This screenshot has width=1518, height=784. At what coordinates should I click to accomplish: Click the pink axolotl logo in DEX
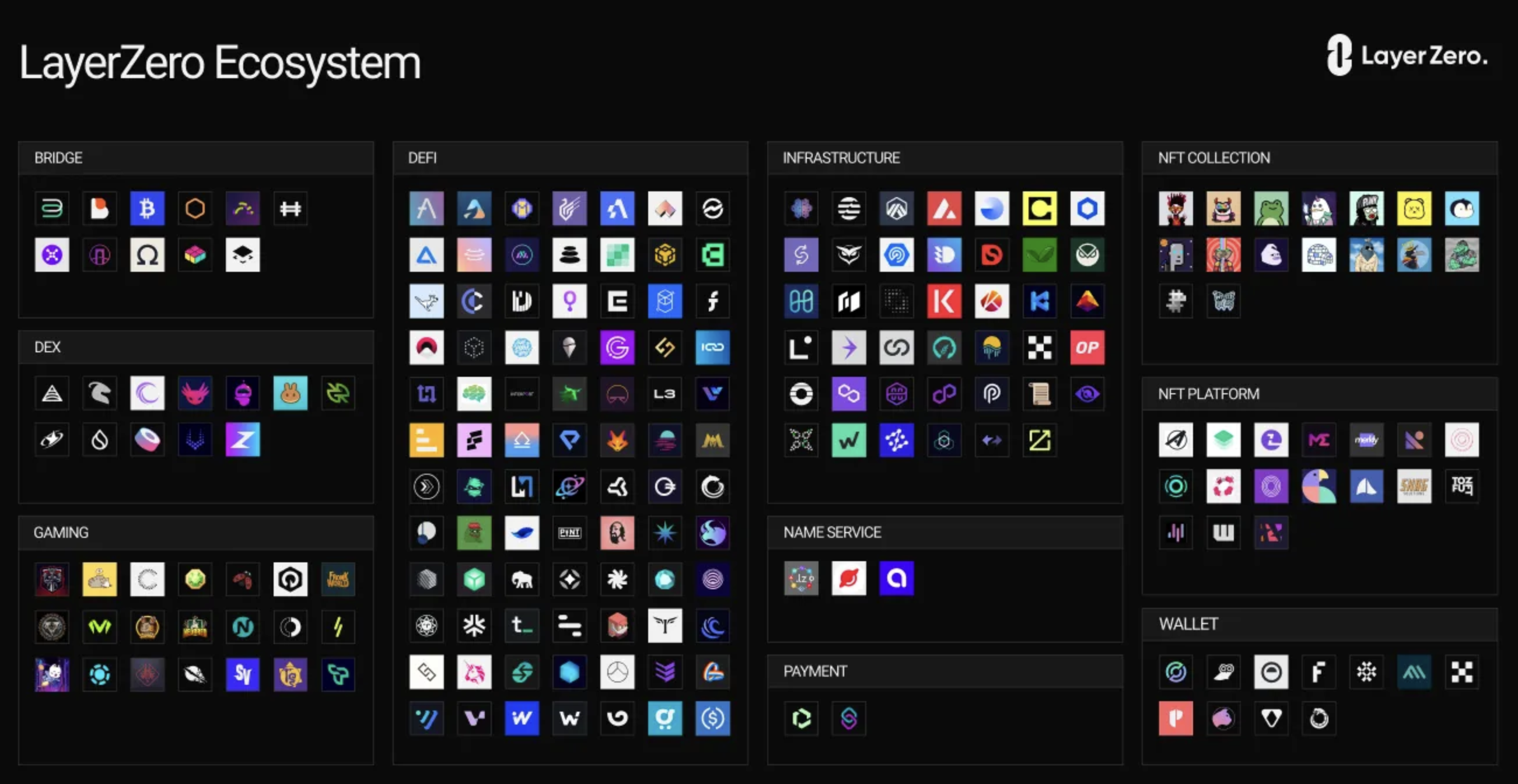194,394
